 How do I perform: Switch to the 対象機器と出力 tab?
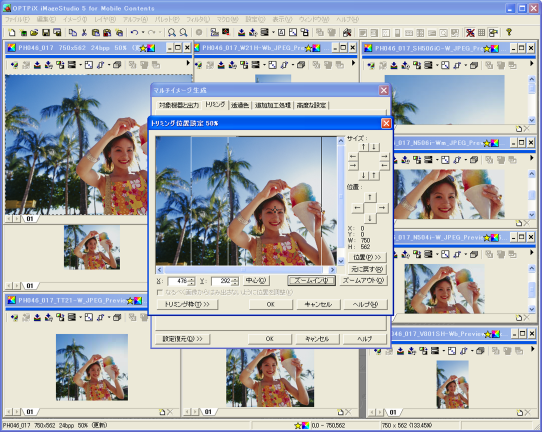(178, 105)
